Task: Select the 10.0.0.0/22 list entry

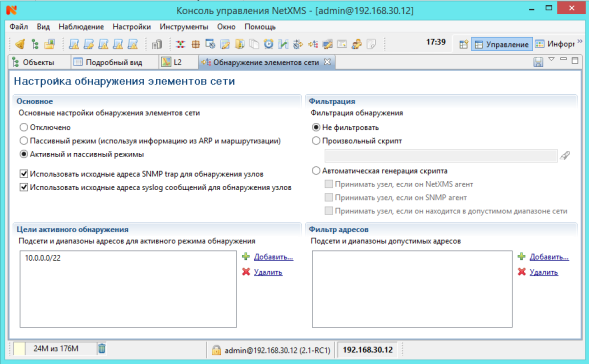Action: pyautogui.click(x=43, y=258)
